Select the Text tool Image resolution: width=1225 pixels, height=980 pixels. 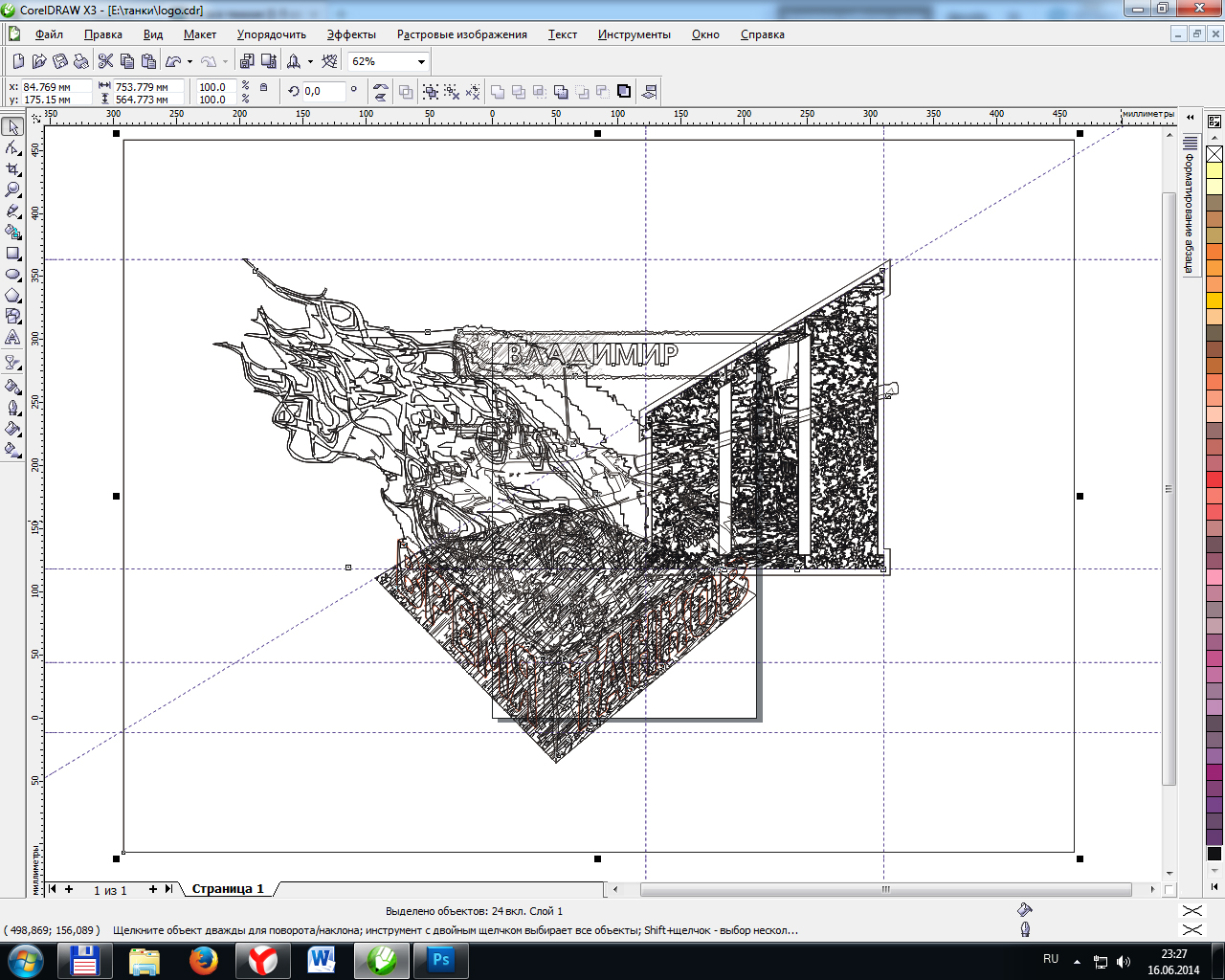pyautogui.click(x=12, y=338)
